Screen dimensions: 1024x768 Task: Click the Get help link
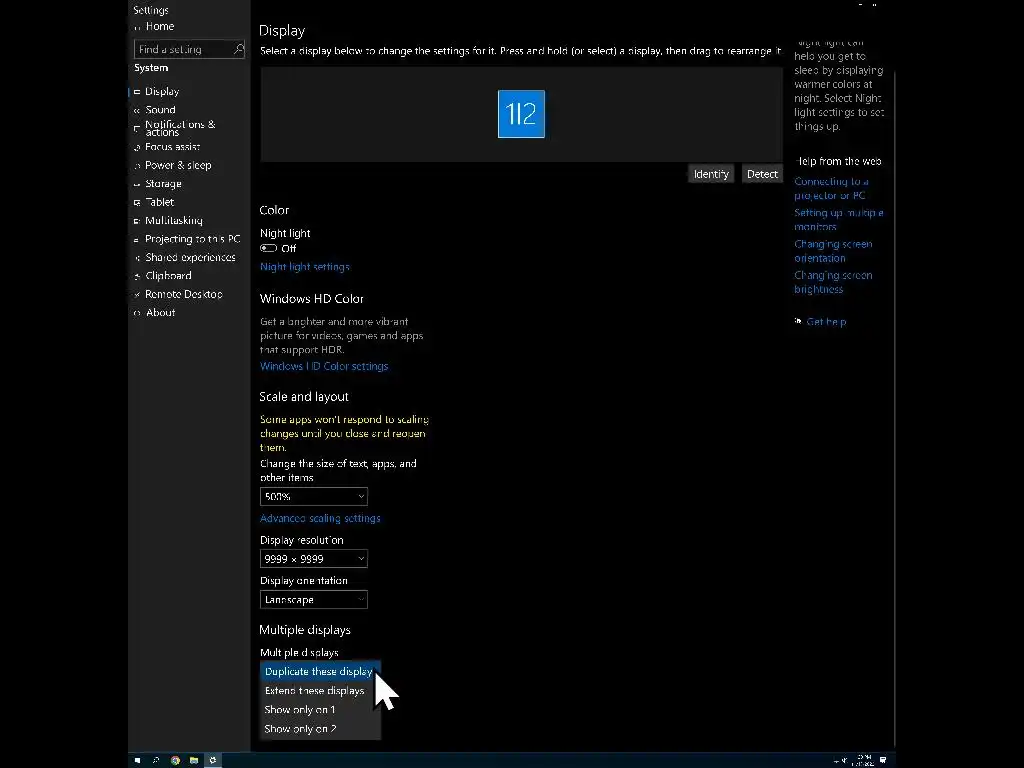point(826,321)
